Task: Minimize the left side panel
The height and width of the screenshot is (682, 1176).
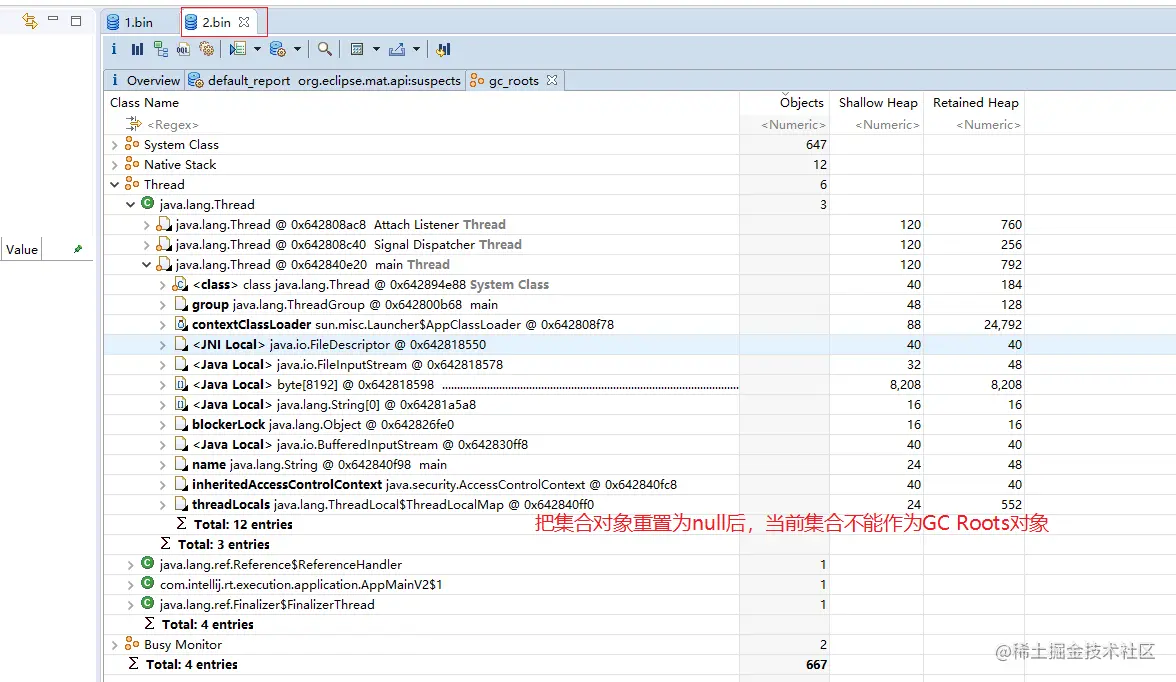Action: click(x=52, y=19)
